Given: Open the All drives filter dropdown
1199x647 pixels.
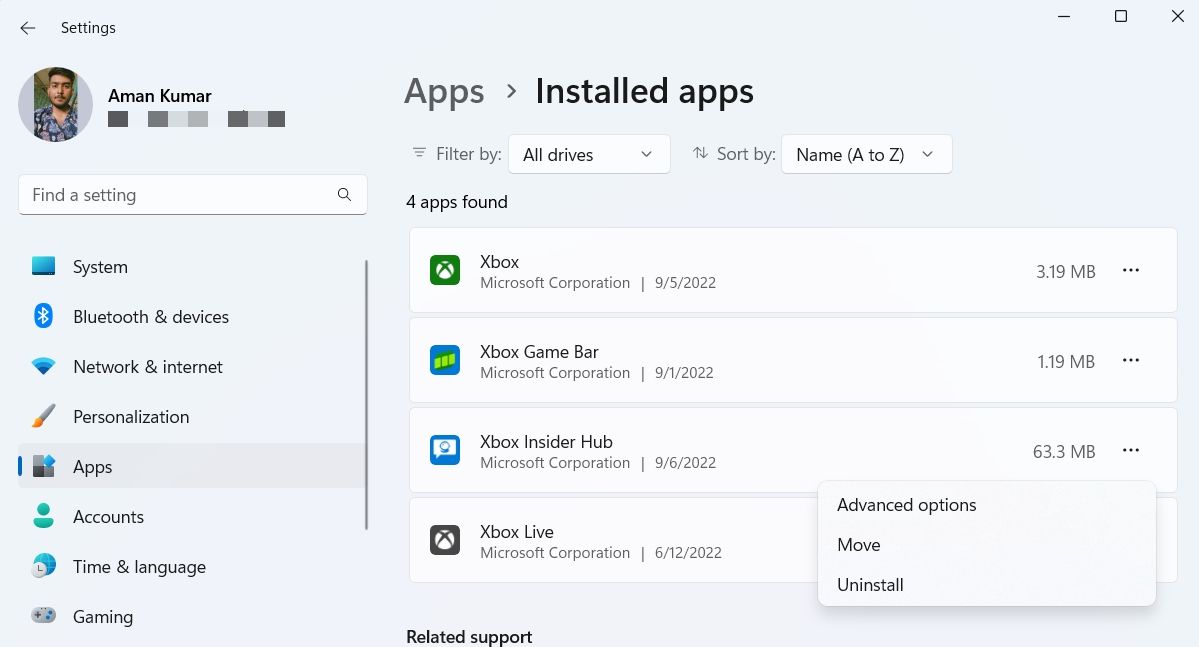Looking at the screenshot, I should 589,154.
